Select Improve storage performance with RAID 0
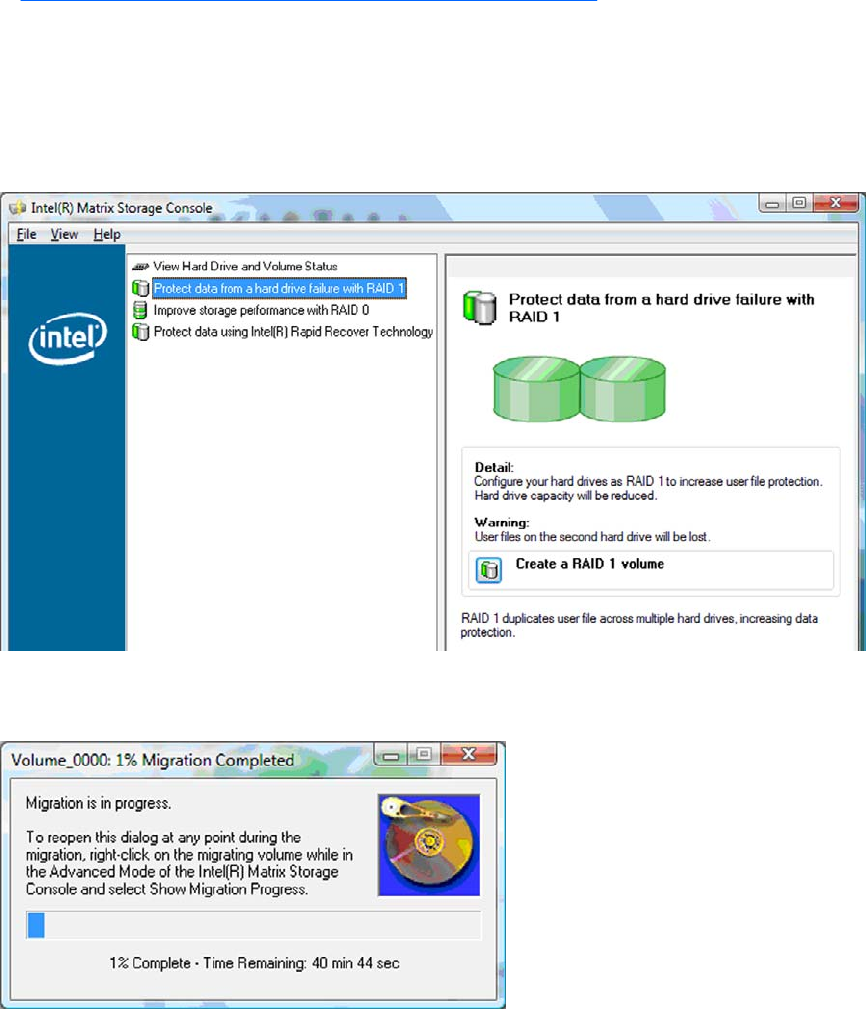Screen dimensions: 866x1009 coord(261,310)
